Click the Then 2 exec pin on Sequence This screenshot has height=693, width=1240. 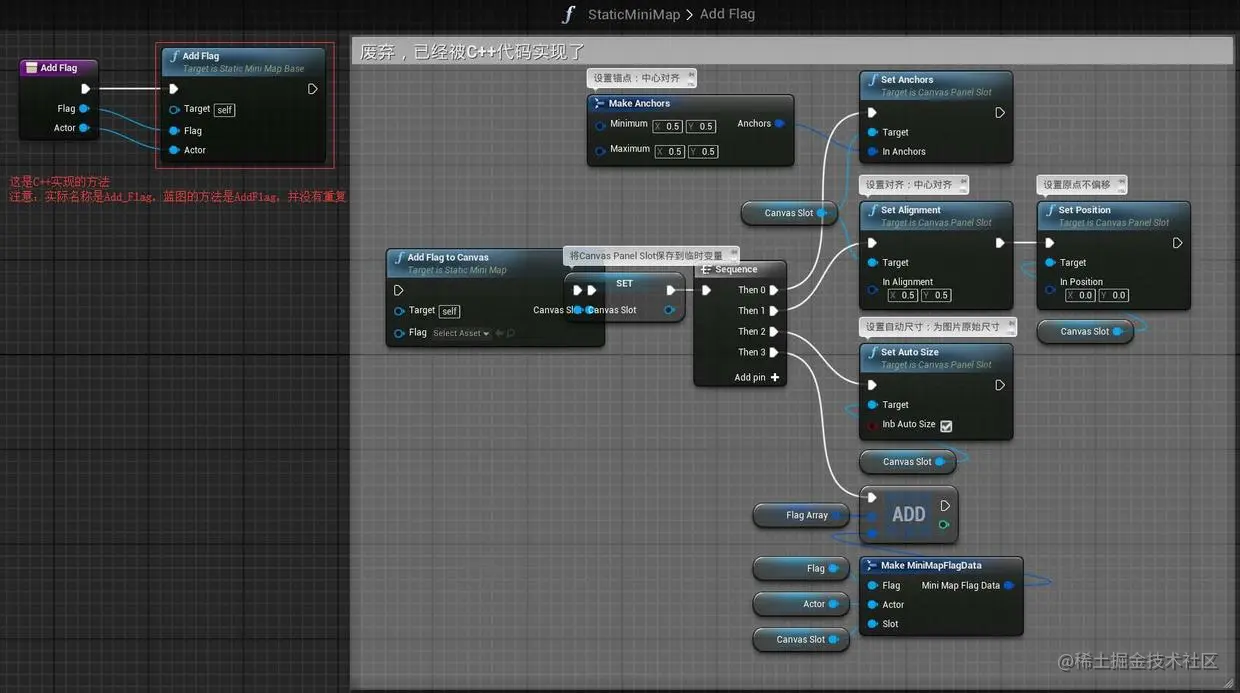[x=774, y=332]
